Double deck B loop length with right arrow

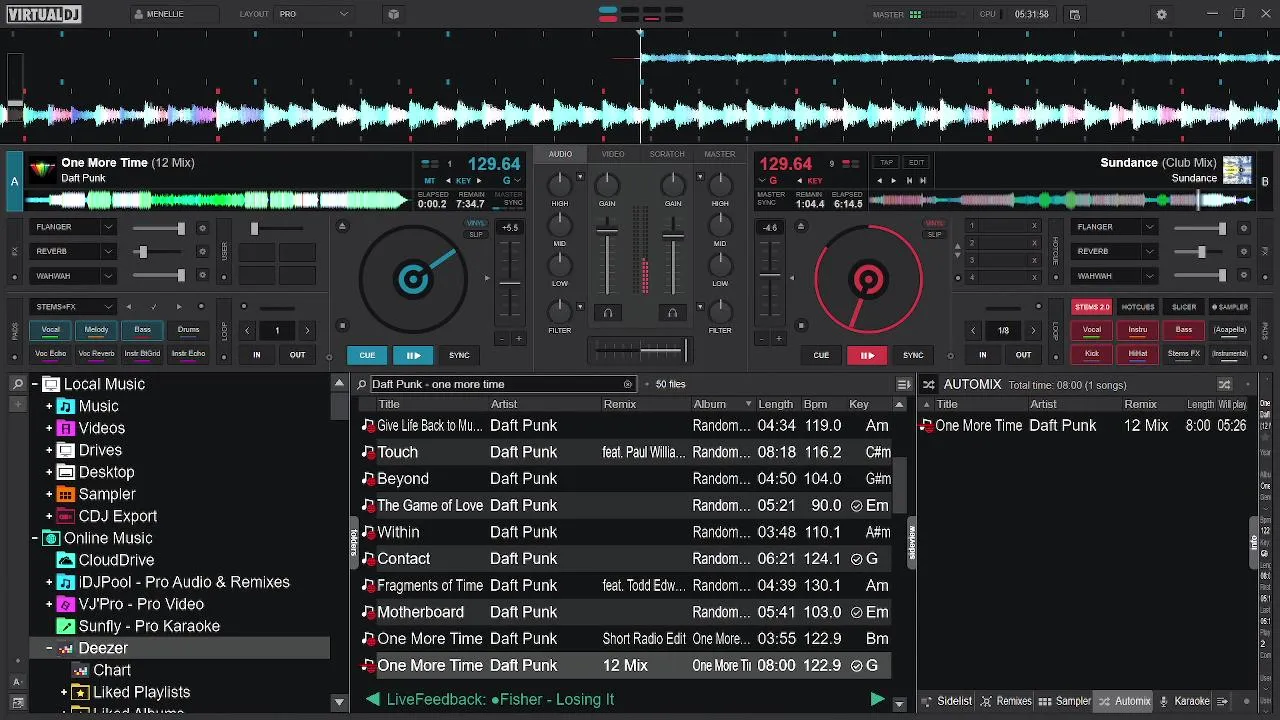tap(1033, 330)
